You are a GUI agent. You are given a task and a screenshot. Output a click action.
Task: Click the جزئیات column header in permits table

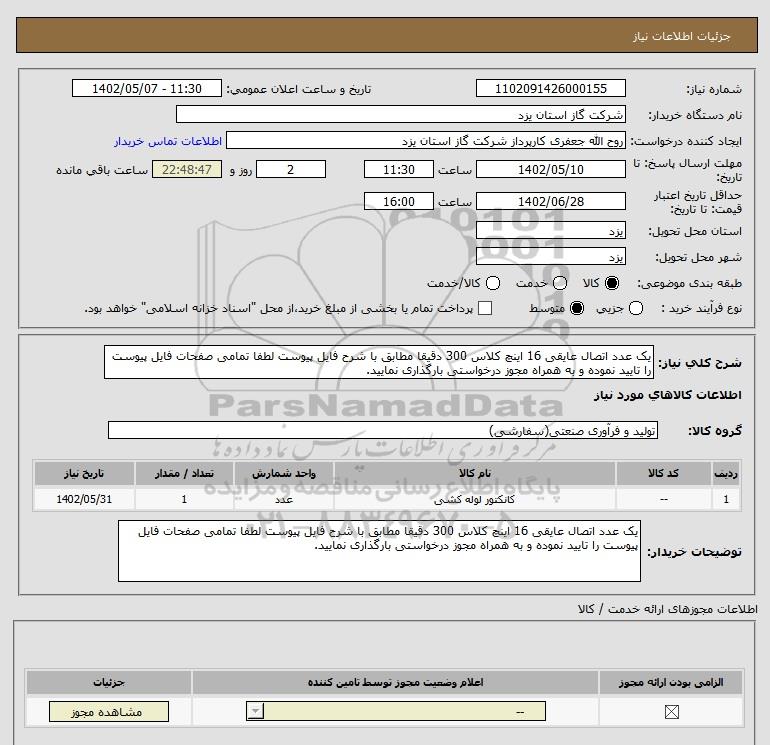tap(109, 683)
